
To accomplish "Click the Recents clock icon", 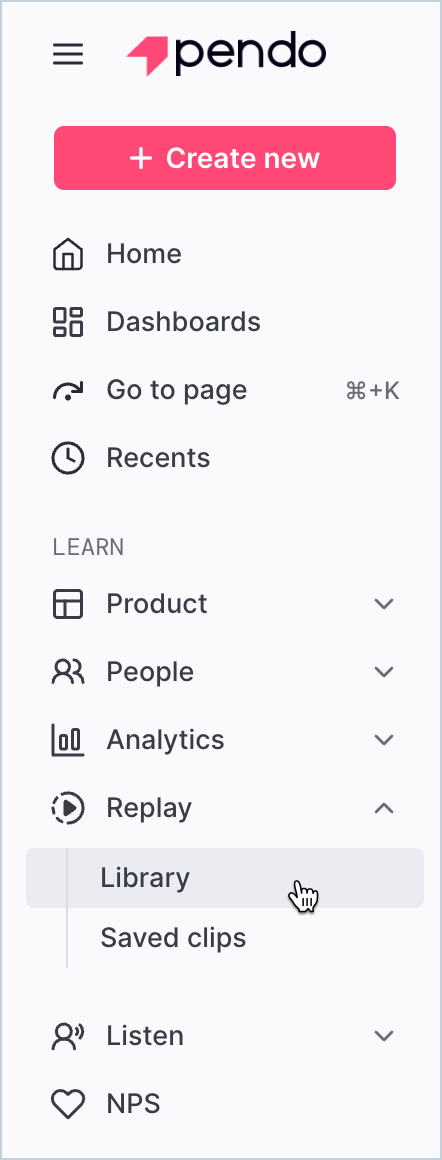I will [x=68, y=458].
